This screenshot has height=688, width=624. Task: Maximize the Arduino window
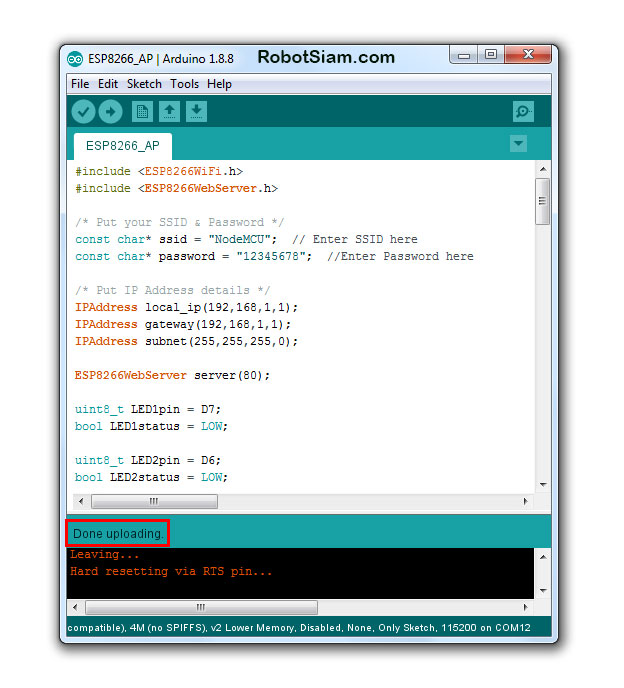[x=491, y=54]
